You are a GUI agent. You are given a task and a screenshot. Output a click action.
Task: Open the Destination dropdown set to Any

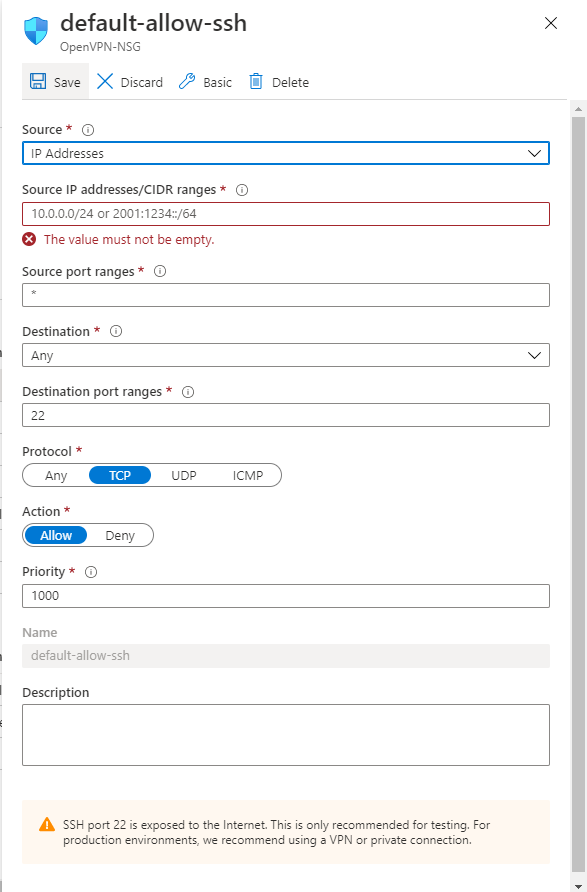286,355
